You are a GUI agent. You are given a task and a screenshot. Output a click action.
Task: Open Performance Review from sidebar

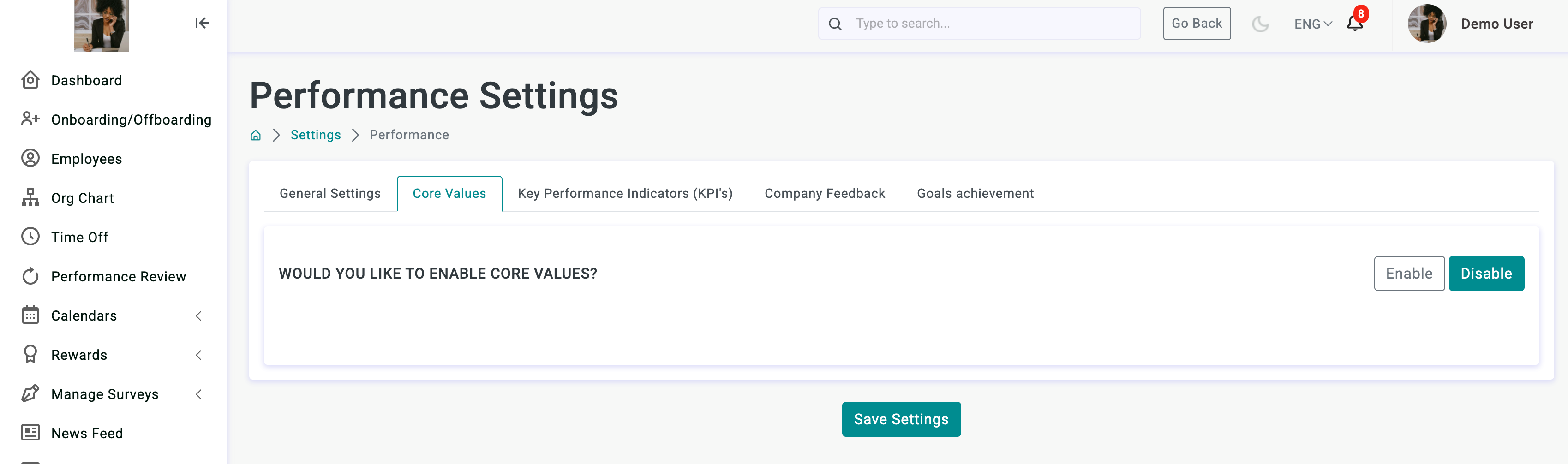[119, 277]
